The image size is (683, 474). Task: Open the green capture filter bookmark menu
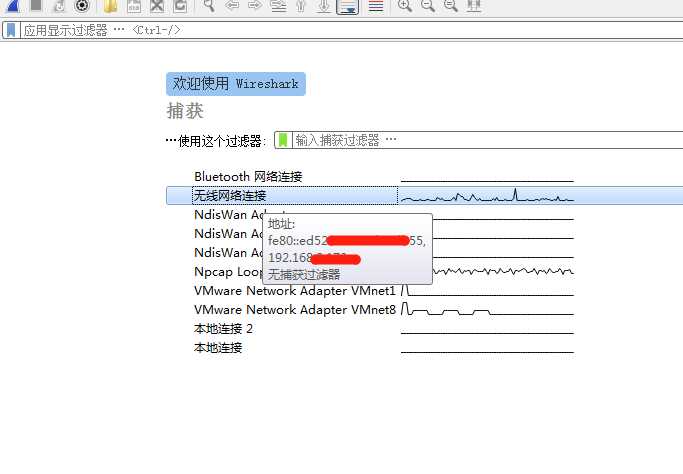(x=283, y=140)
